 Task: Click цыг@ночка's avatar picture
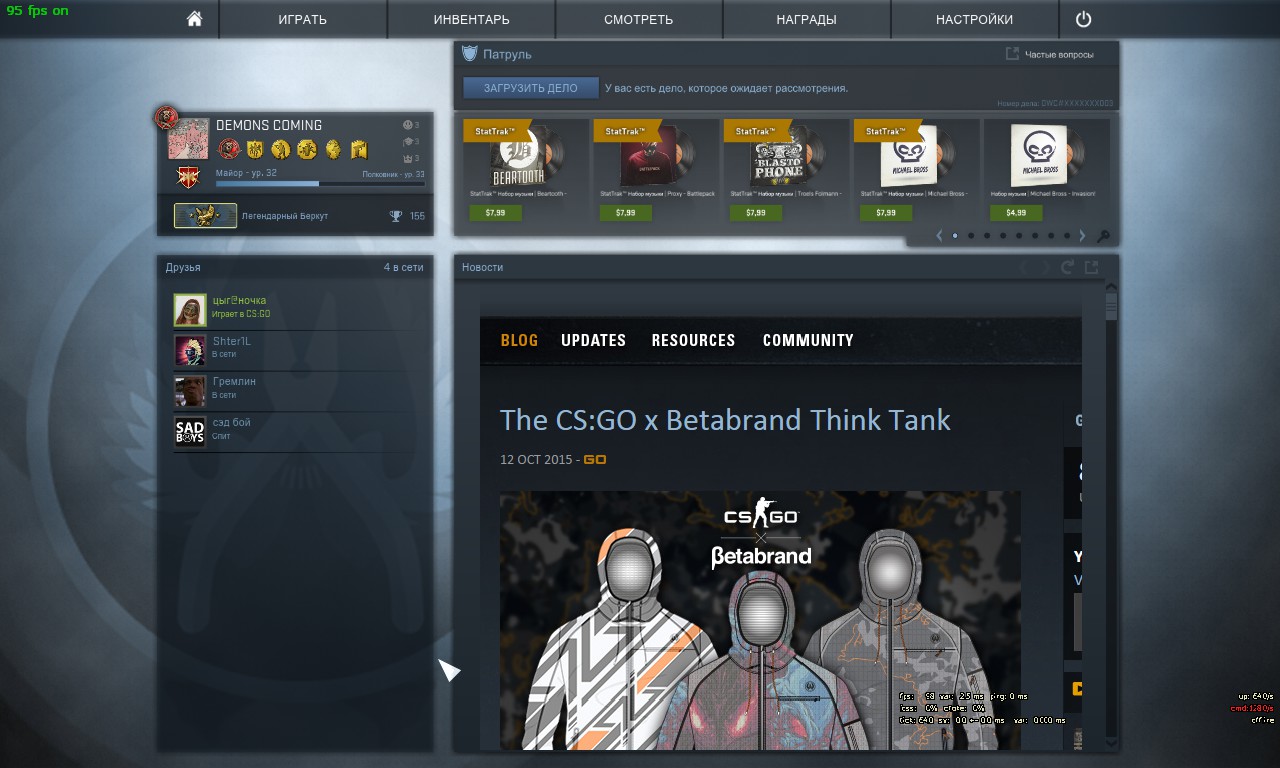click(x=190, y=310)
